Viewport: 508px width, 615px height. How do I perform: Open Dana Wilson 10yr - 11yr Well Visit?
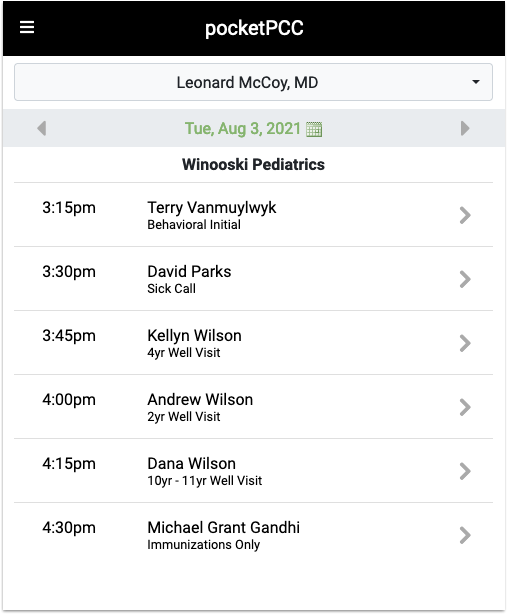(253, 471)
